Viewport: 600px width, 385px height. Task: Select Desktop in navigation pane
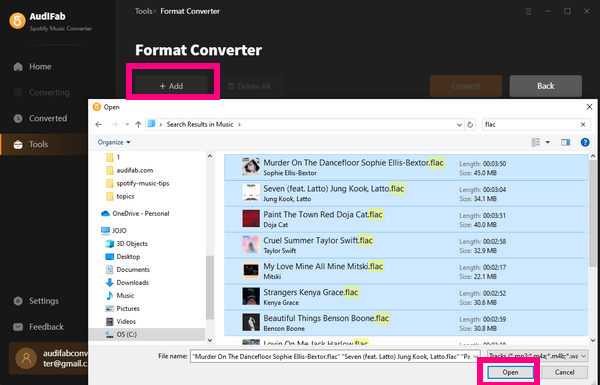coord(122,257)
